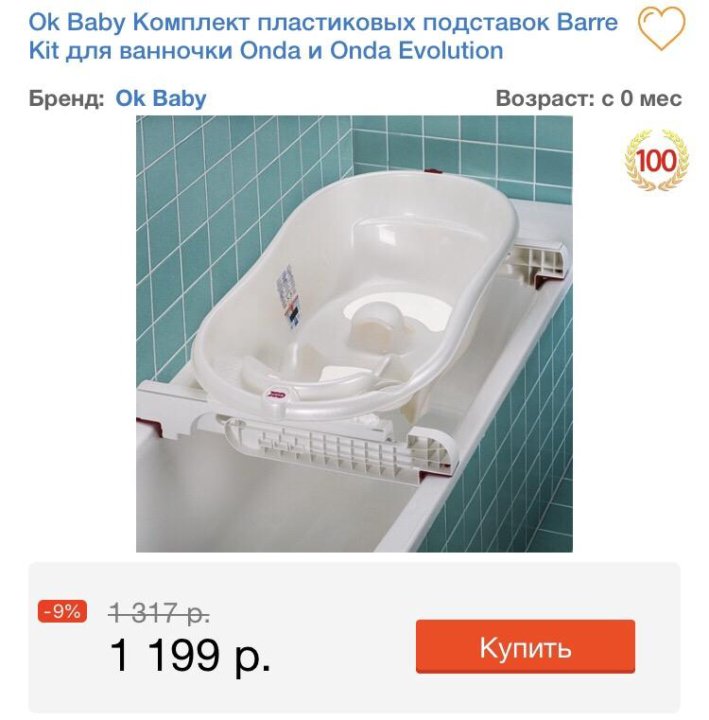
Task: Click the red -9% discount badge
Action: coord(62,611)
